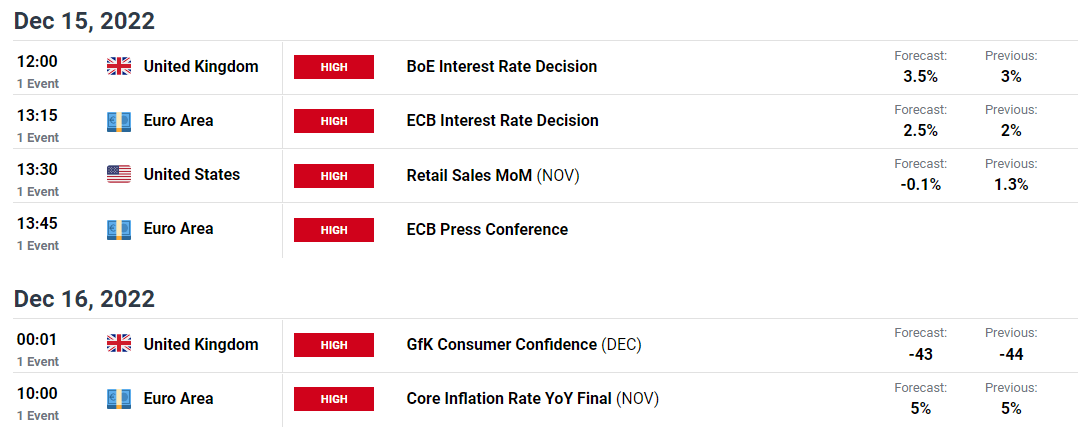
Task: Open Core Inflation Rate YoY Final event
Action: point(532,399)
